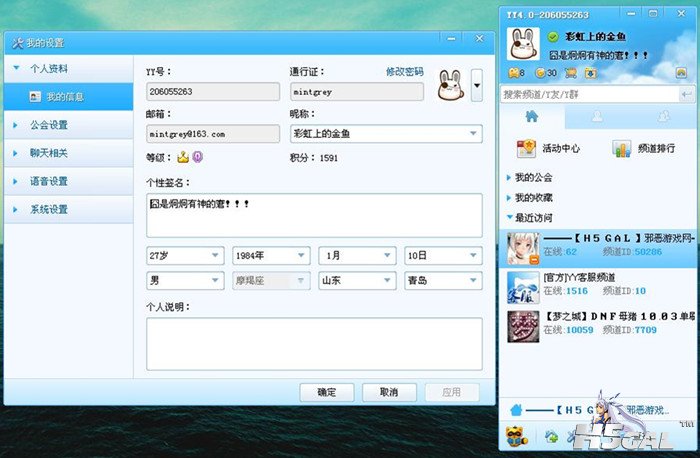Click the YY号 field 206055263
This screenshot has height=458, width=700.
click(x=213, y=92)
